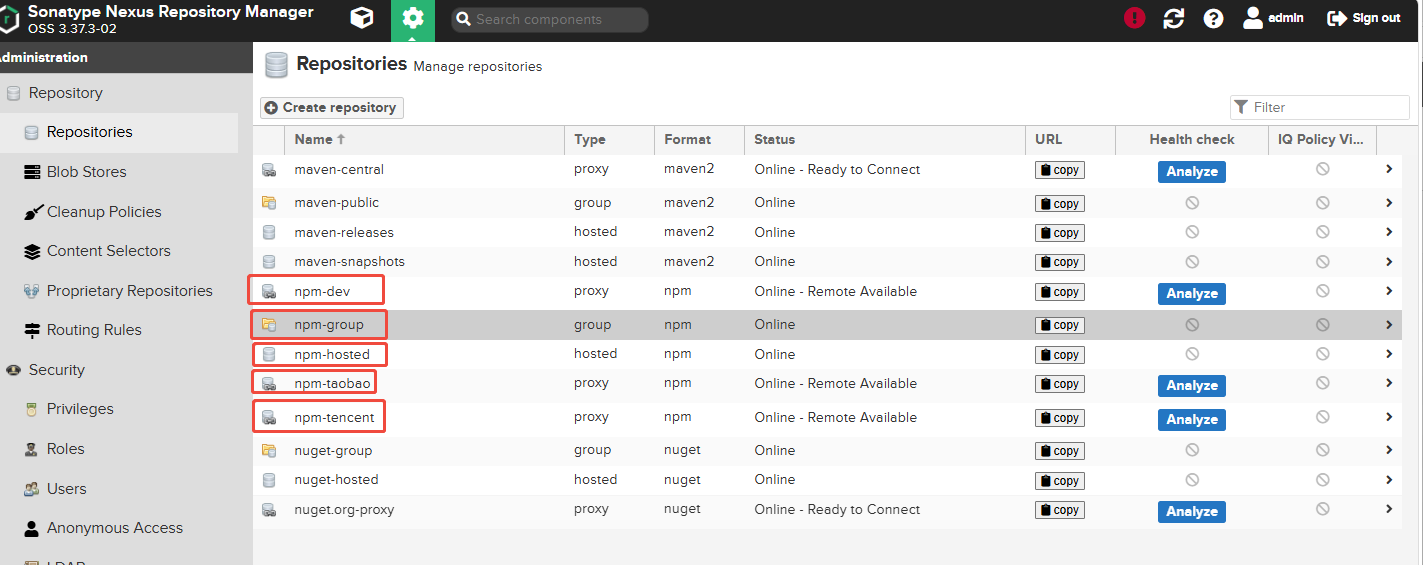Open the Browse cube icon in header
The height and width of the screenshot is (565, 1423).
pyautogui.click(x=362, y=18)
